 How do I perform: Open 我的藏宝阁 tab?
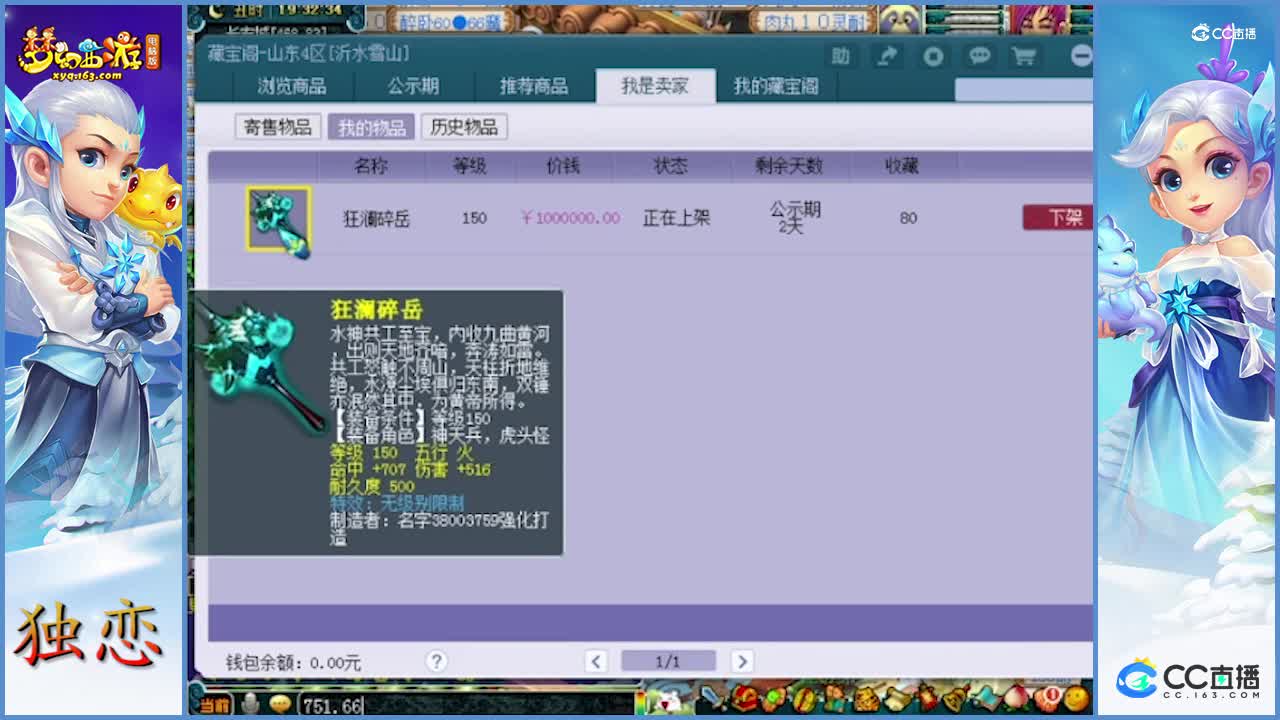pyautogui.click(x=776, y=86)
